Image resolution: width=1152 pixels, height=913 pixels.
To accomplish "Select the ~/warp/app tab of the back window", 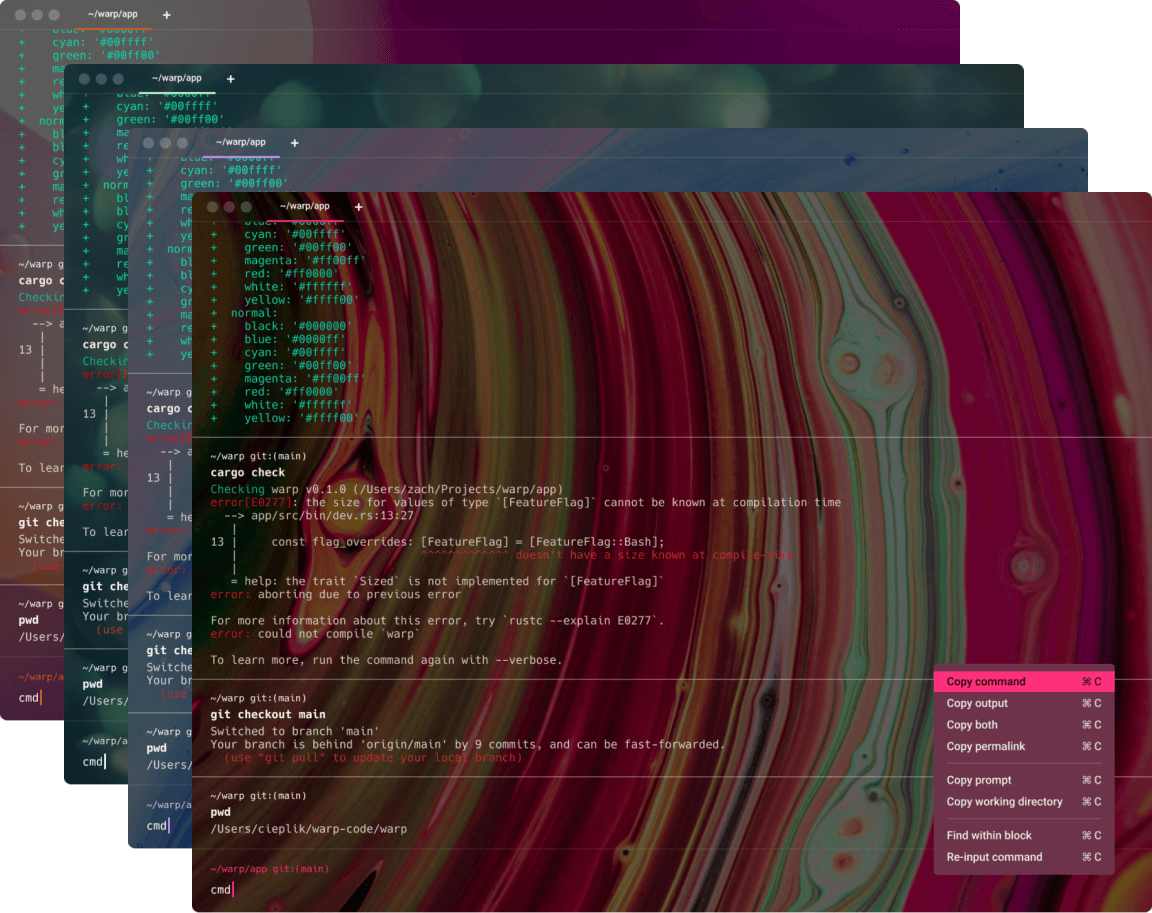I will point(113,14).
